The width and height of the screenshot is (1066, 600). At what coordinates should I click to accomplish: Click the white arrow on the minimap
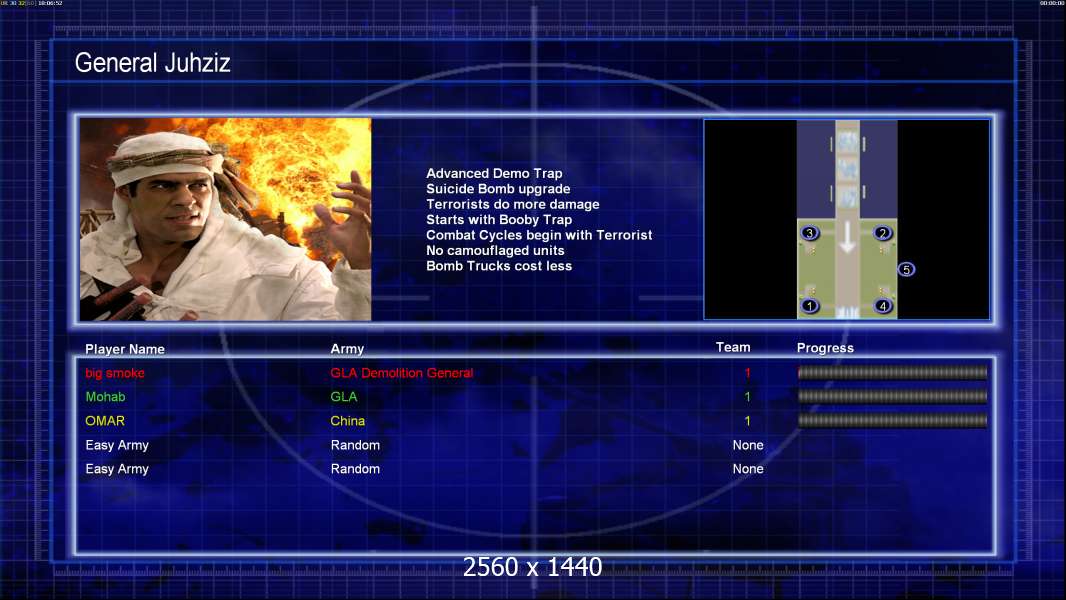(x=847, y=238)
